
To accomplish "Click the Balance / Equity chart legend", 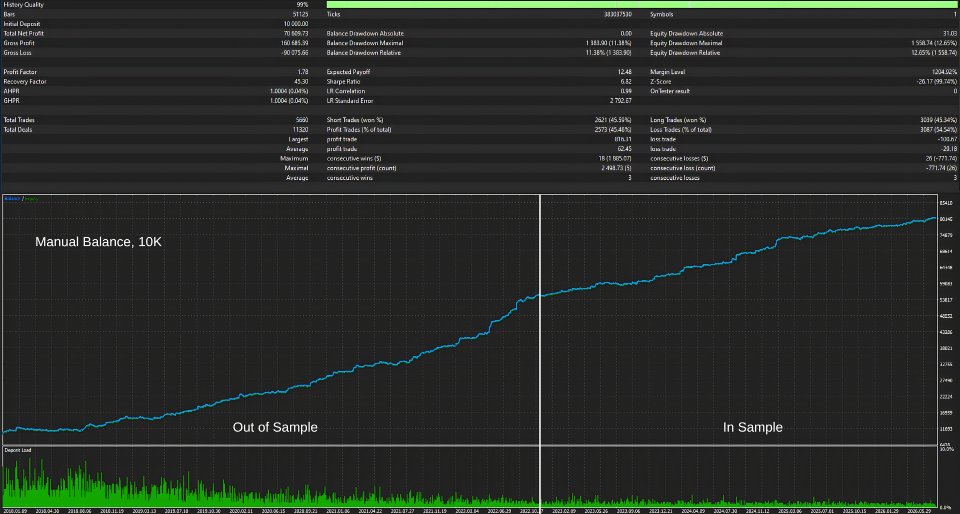I will pos(21,198).
